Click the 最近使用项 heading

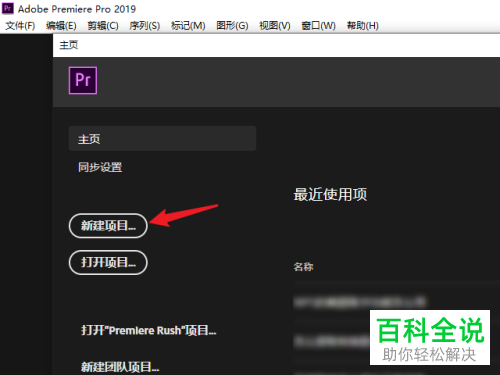click(x=330, y=194)
